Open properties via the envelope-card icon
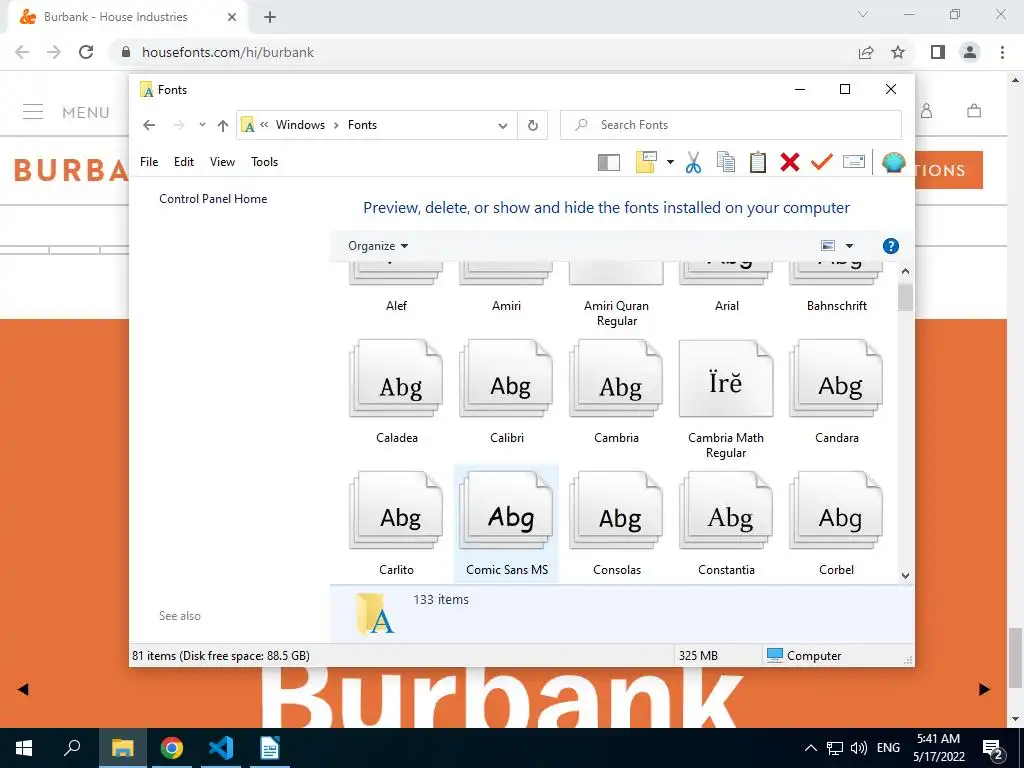Viewport: 1024px width, 768px height. pos(854,161)
